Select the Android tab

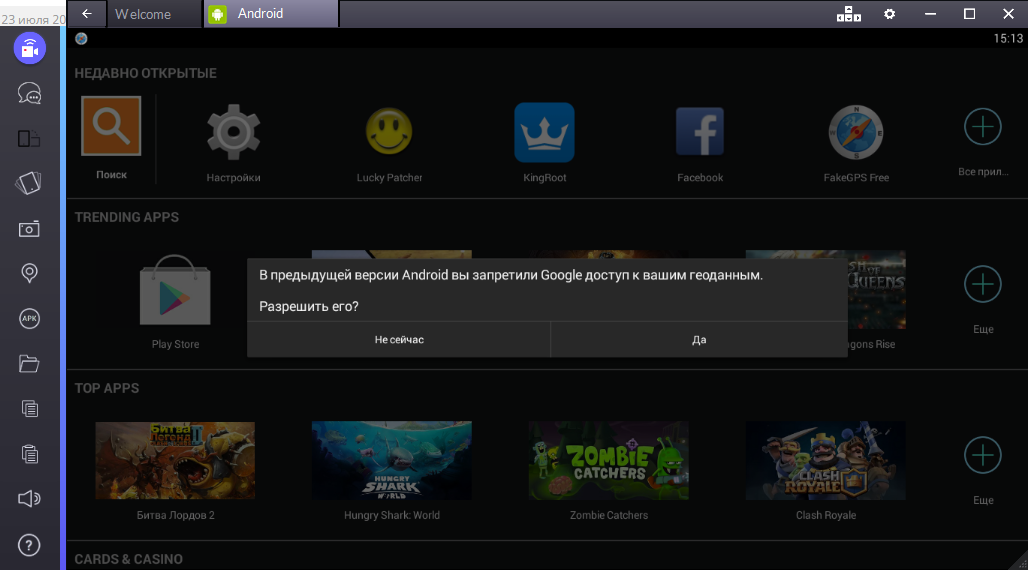(270, 14)
